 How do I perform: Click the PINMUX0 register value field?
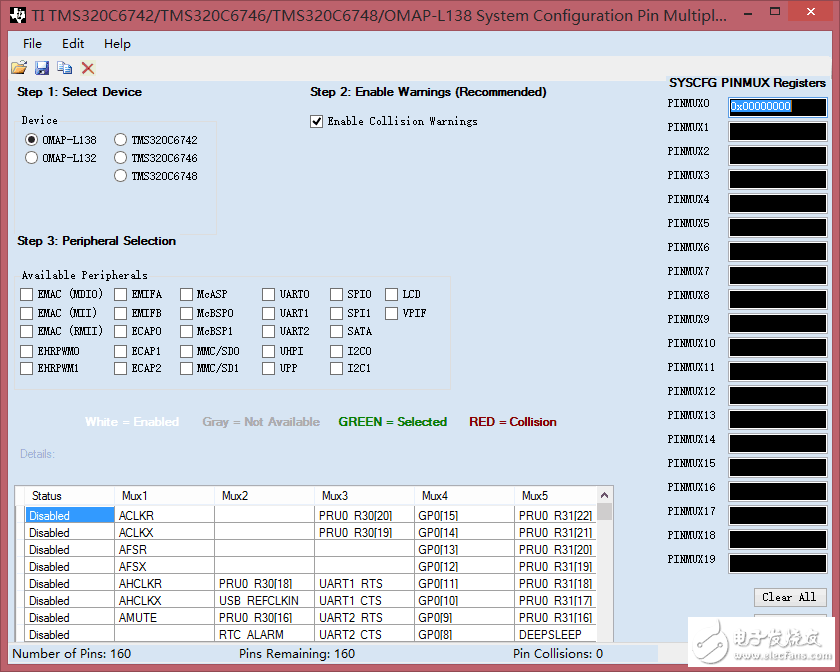coord(777,107)
